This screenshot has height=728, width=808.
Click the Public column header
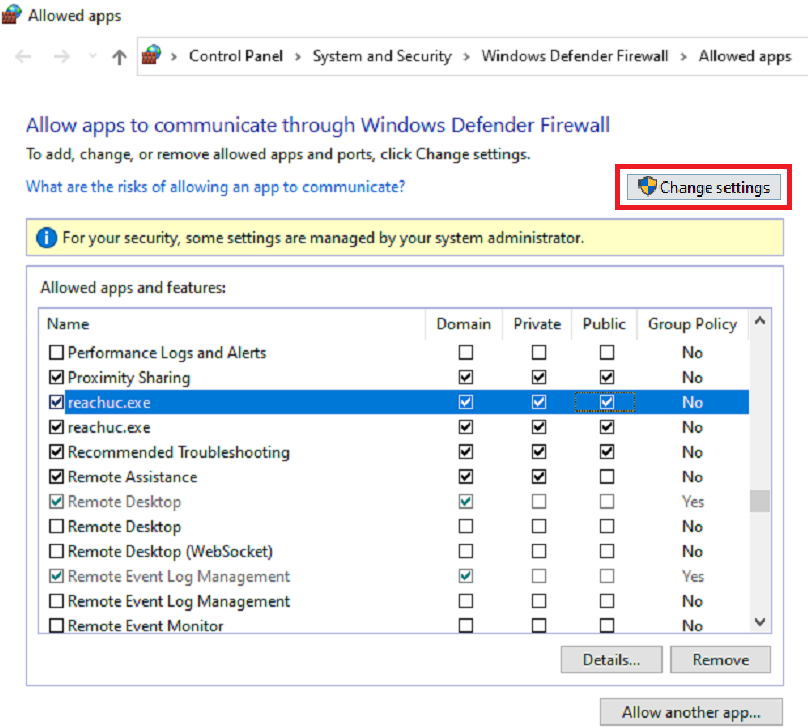click(604, 324)
